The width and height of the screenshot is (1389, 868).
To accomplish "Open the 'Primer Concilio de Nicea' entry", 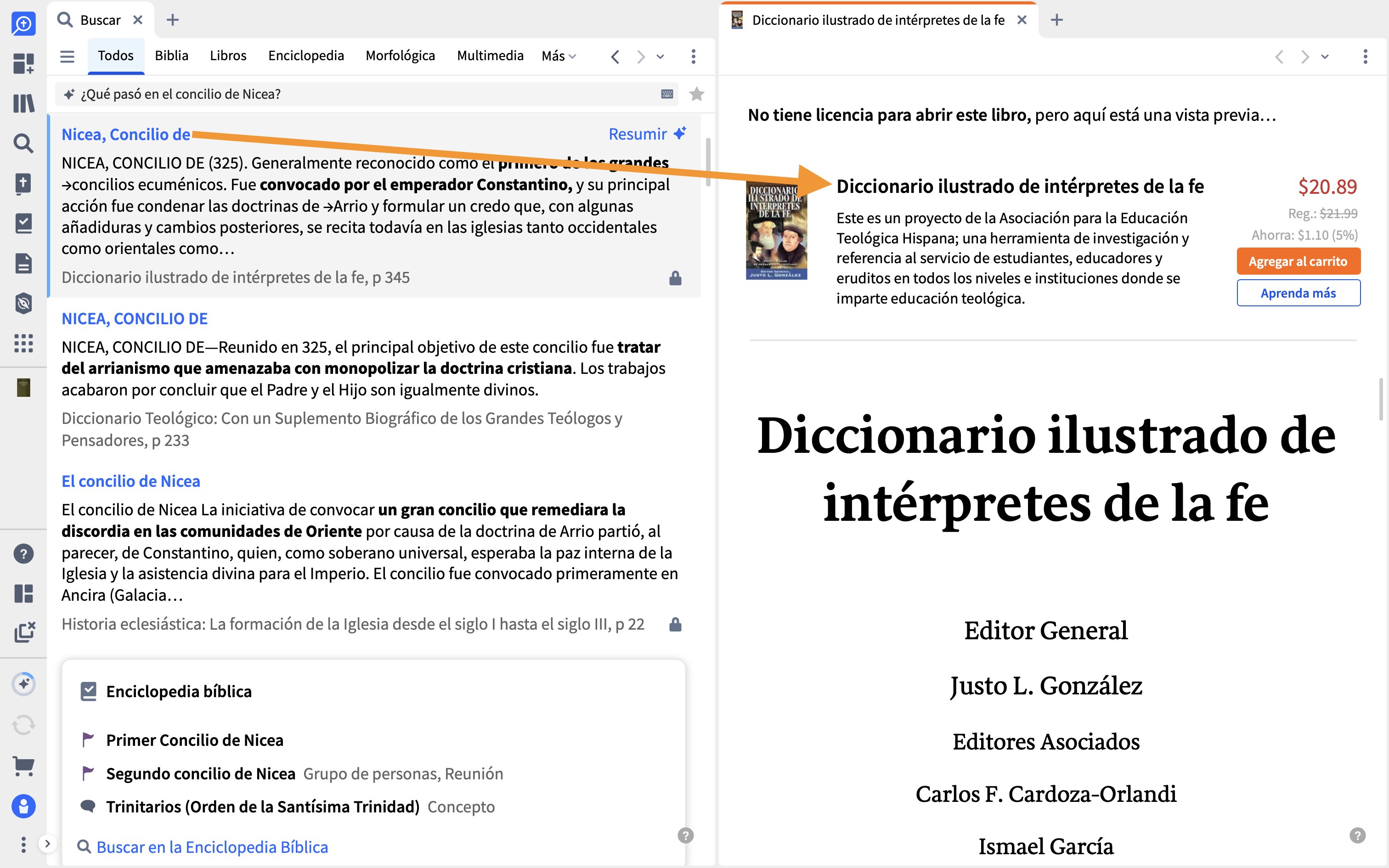I will point(195,740).
